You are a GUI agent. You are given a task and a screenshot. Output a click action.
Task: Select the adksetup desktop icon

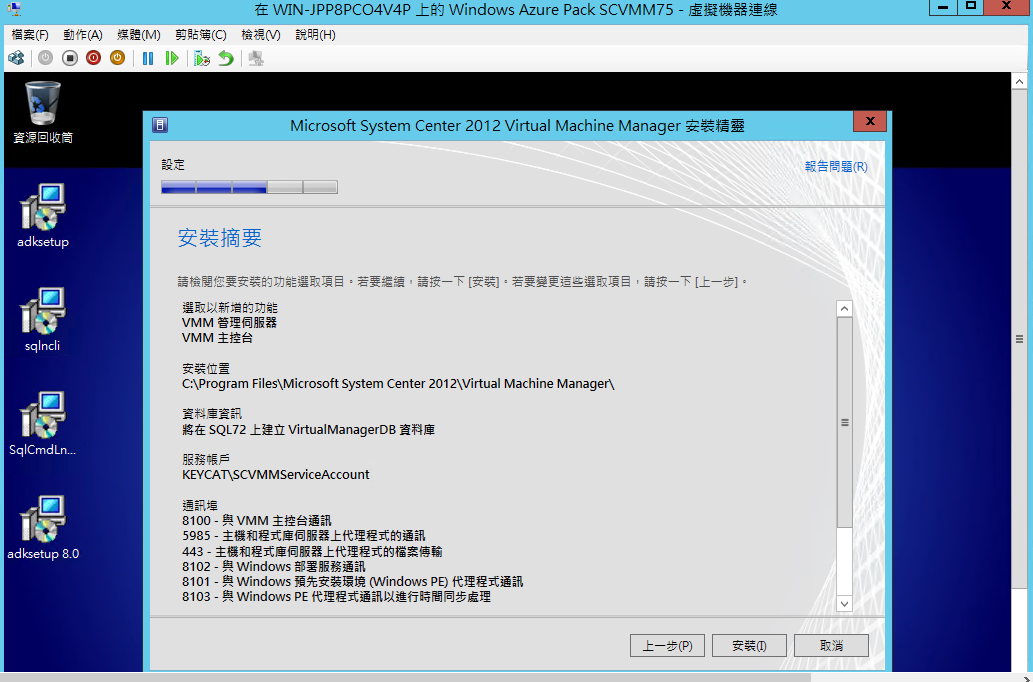point(43,215)
